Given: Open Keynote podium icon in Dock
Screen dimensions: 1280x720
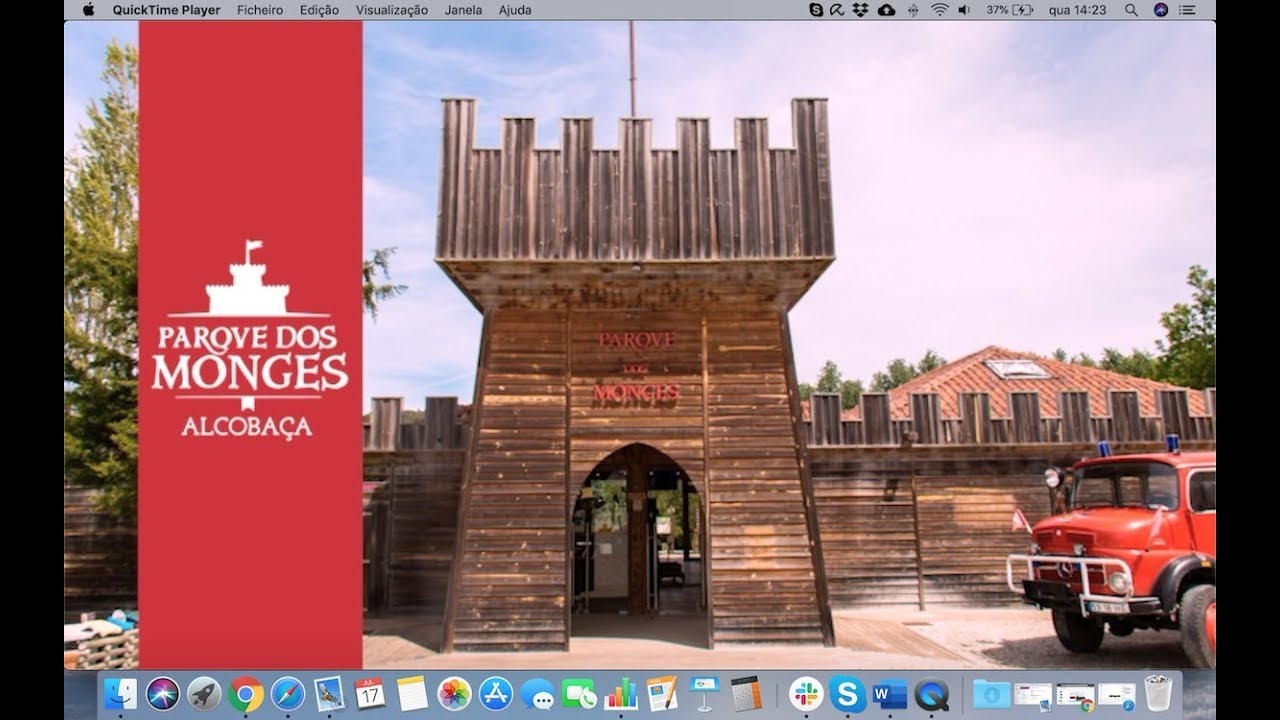Looking at the screenshot, I should 704,693.
